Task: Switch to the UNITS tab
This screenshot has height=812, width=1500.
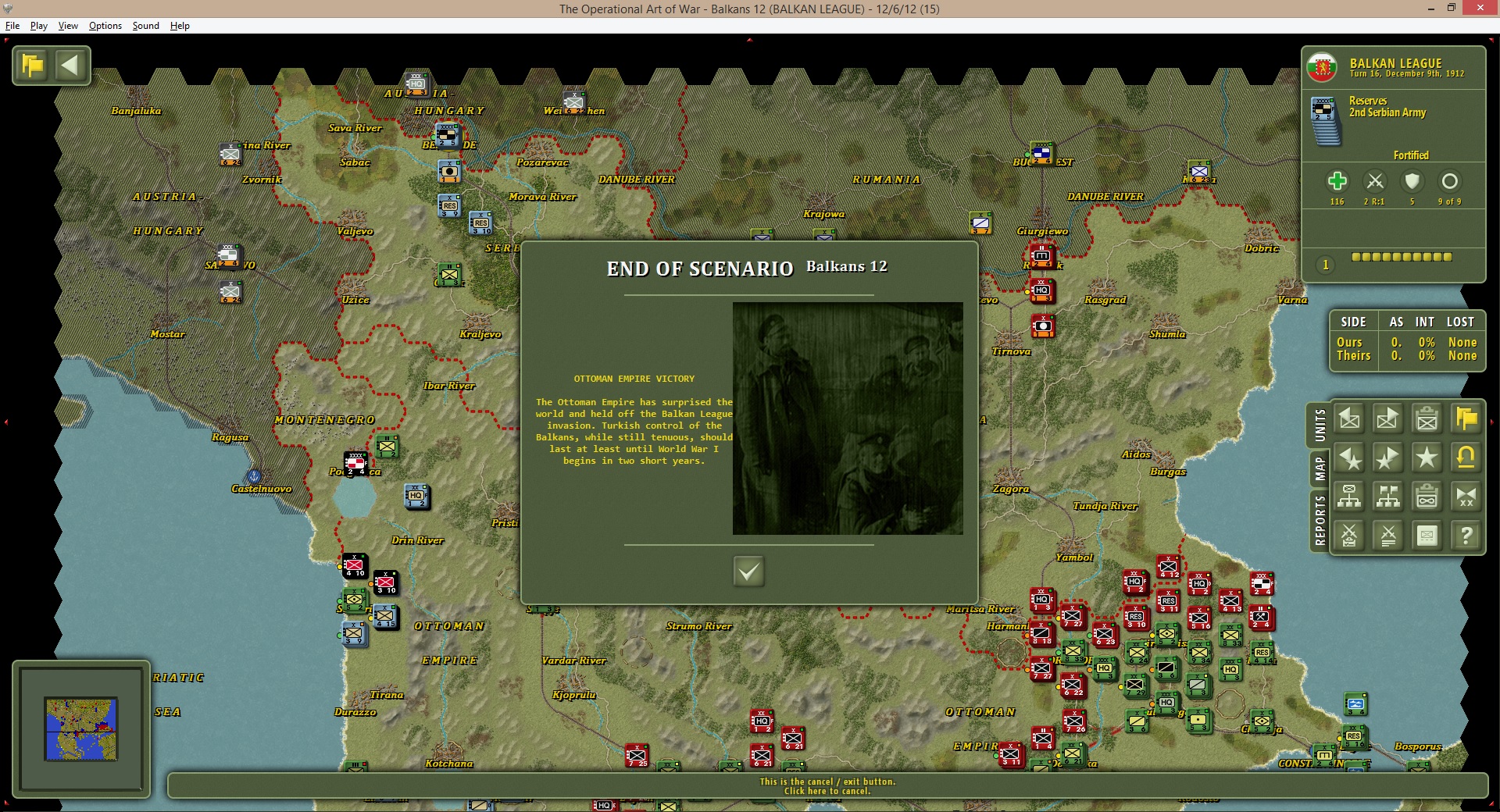Action: click(1320, 426)
